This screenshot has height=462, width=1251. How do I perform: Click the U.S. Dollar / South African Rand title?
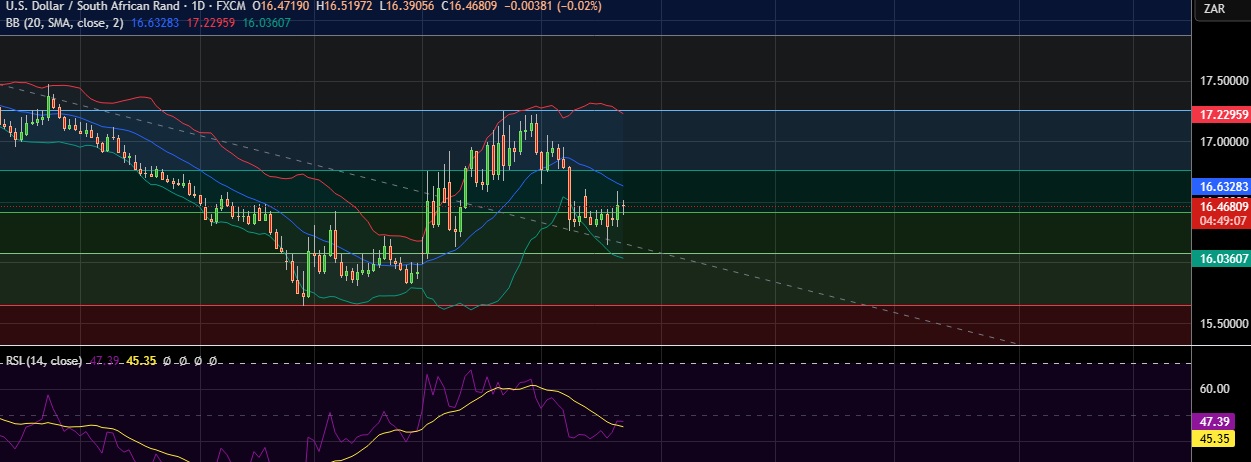coord(88,6)
